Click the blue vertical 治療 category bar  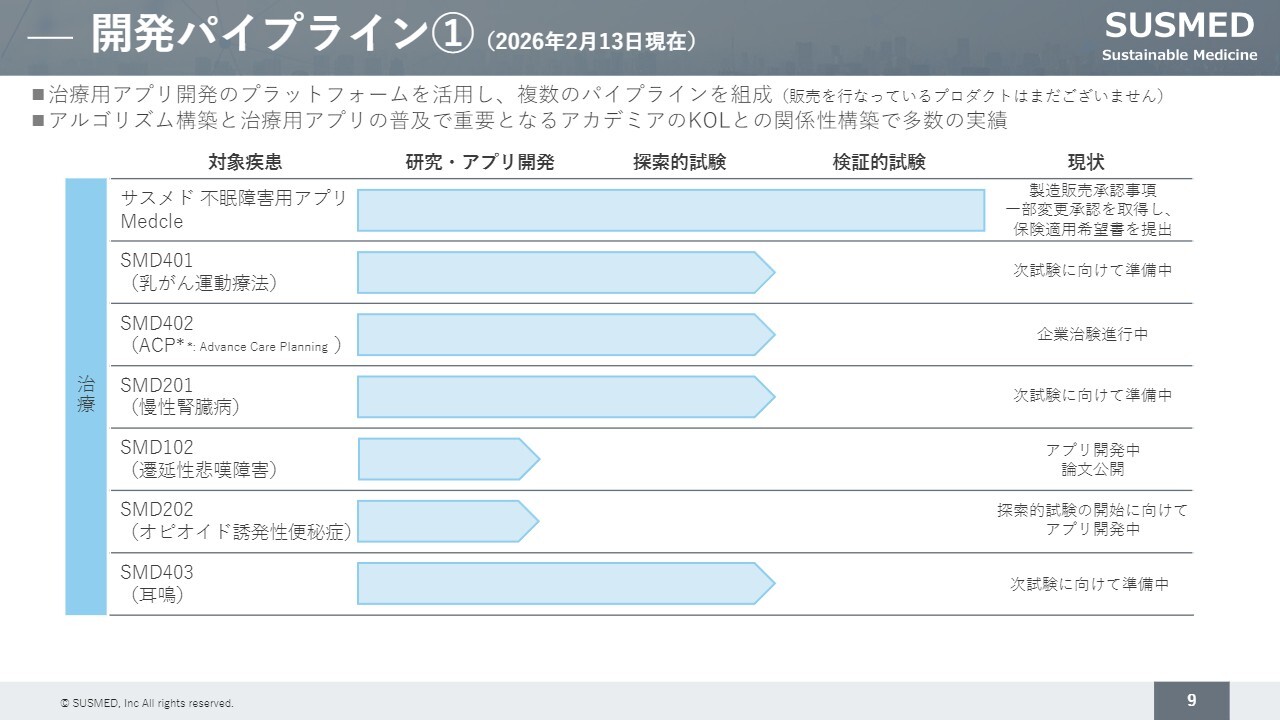tap(86, 396)
